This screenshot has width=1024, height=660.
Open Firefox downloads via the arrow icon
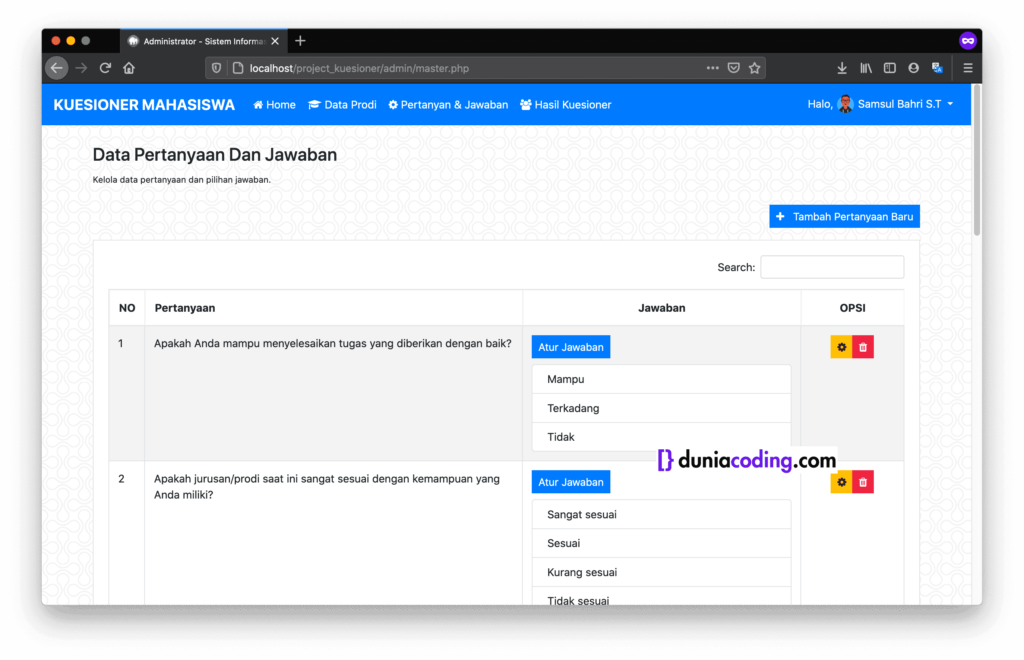click(x=841, y=68)
